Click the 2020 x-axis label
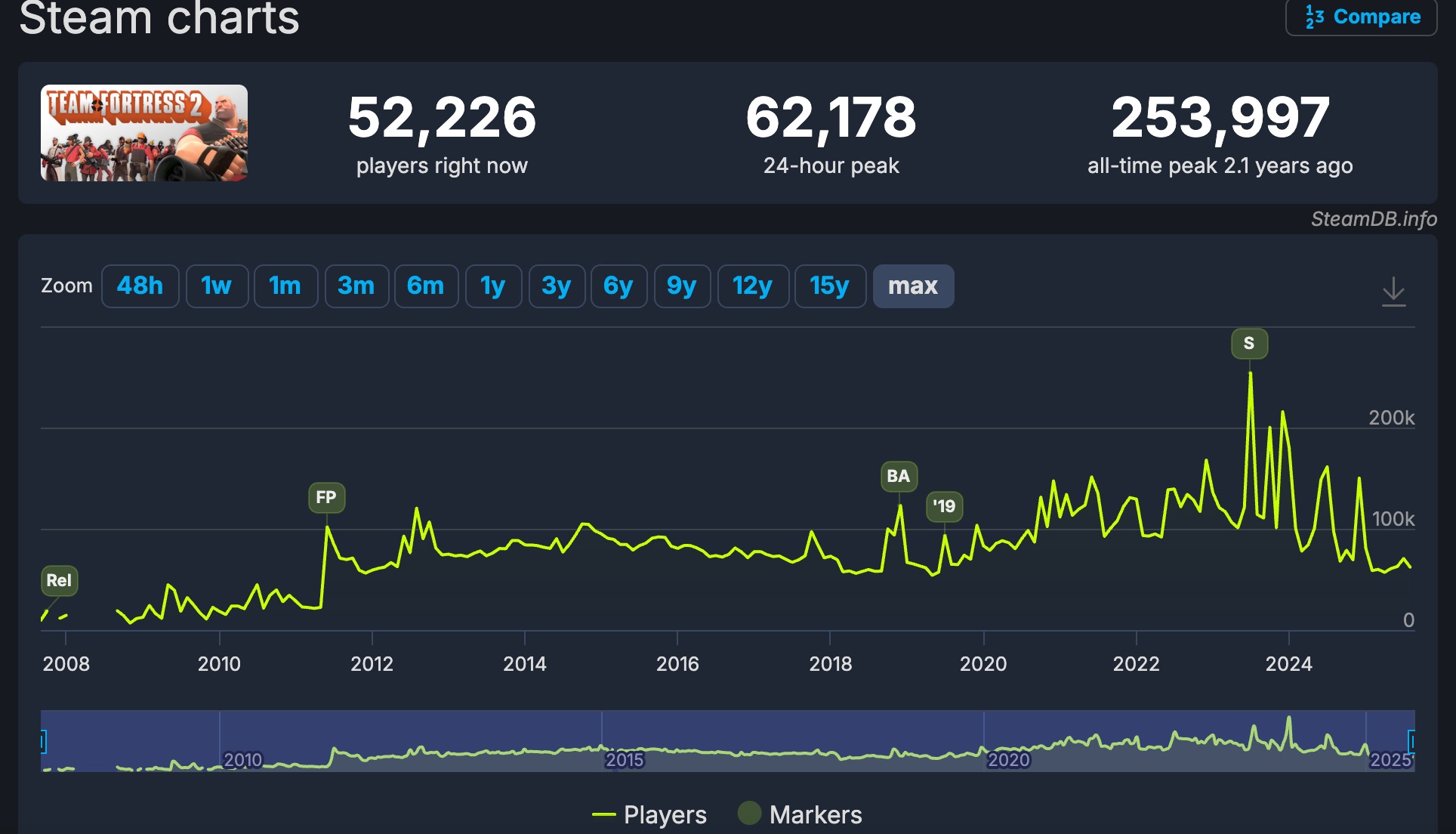The image size is (1456, 834). [x=983, y=664]
